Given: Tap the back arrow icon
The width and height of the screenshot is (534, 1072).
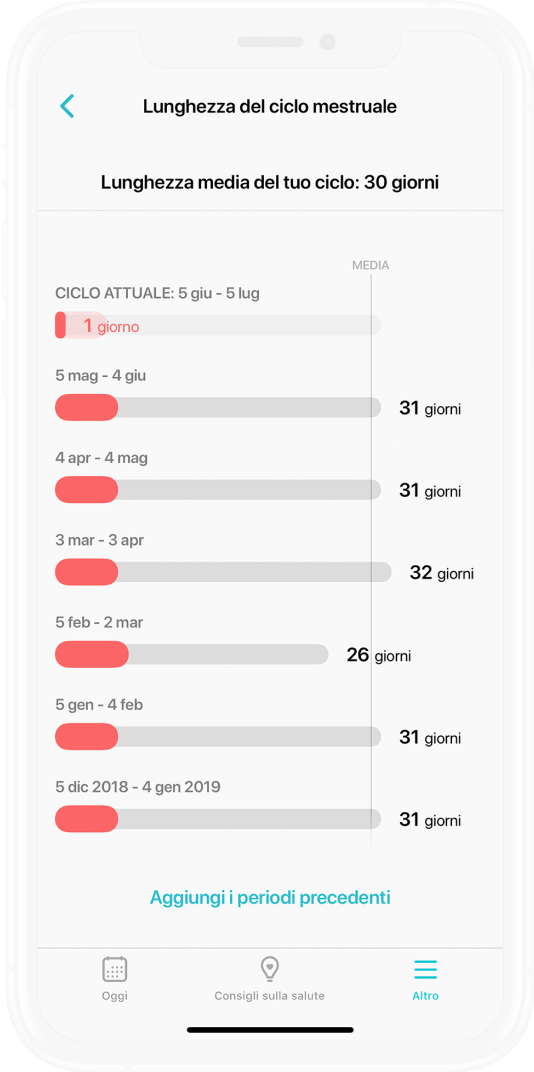Looking at the screenshot, I should point(67,107).
